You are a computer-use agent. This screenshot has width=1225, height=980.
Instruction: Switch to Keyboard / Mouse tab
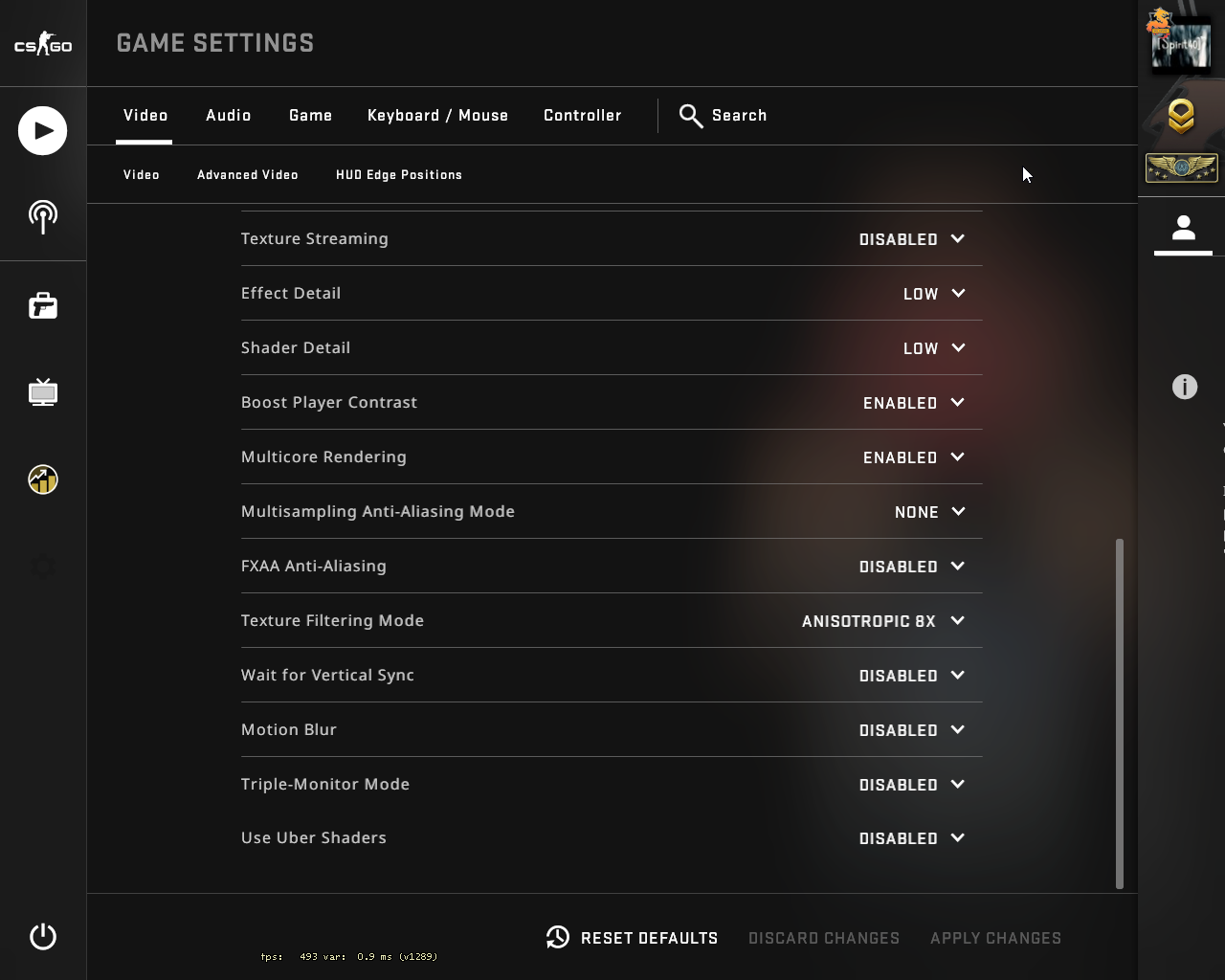click(x=437, y=116)
